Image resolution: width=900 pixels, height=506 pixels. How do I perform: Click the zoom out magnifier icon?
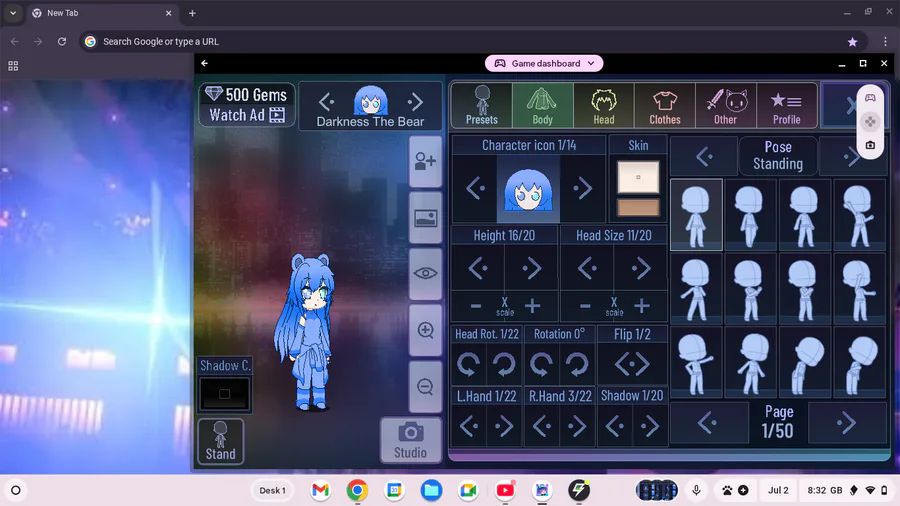coord(425,387)
